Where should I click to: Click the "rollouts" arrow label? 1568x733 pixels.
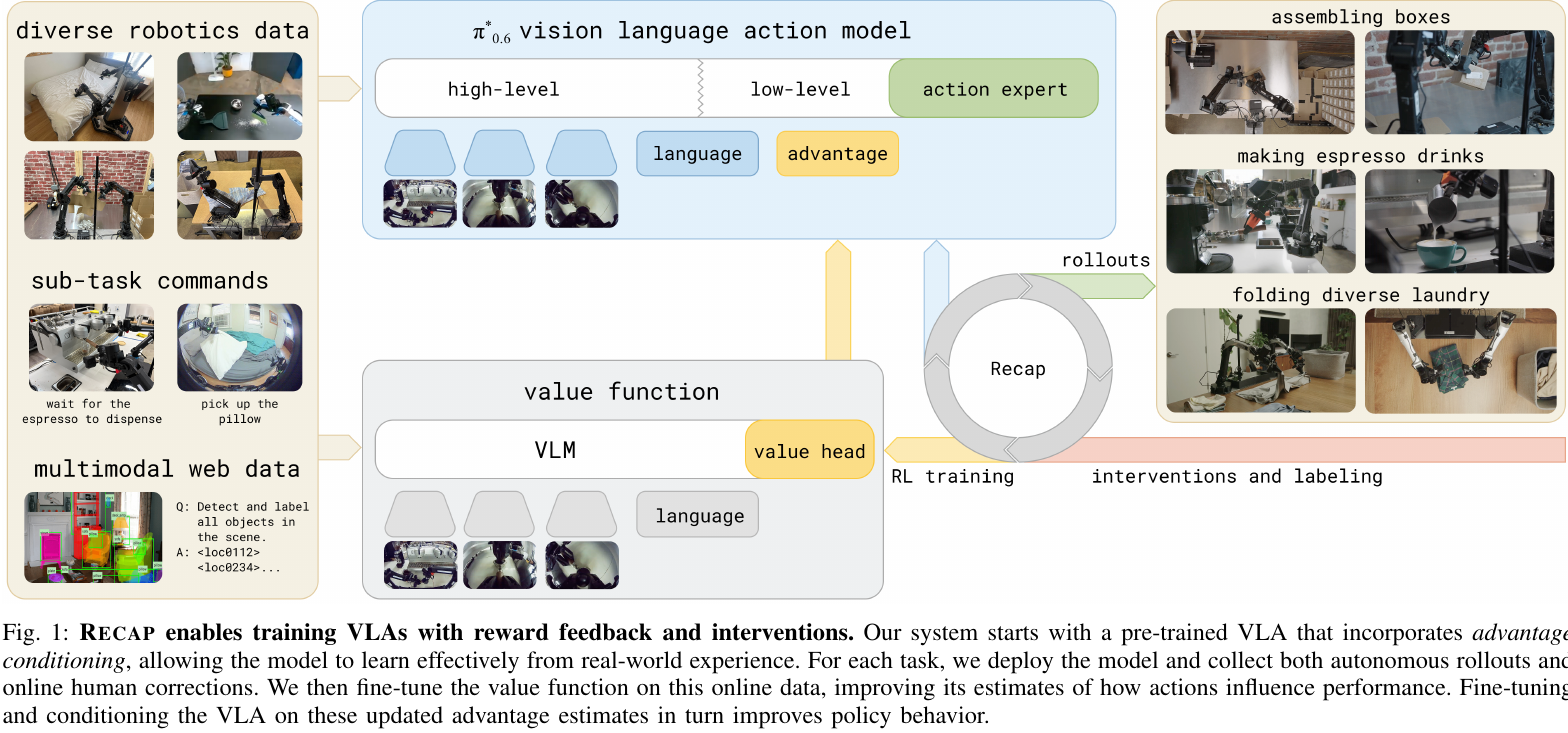click(x=1106, y=260)
